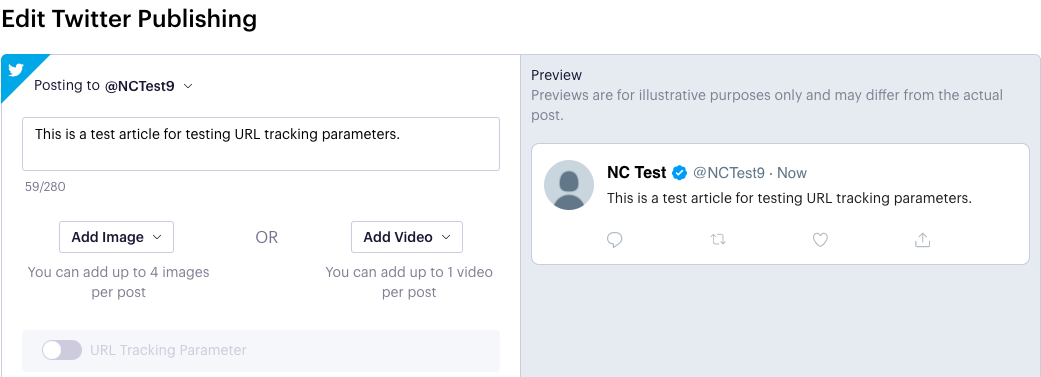Viewport: 1041px width, 377px height.
Task: Click the heart like icon in preview
Action: pyautogui.click(x=821, y=240)
